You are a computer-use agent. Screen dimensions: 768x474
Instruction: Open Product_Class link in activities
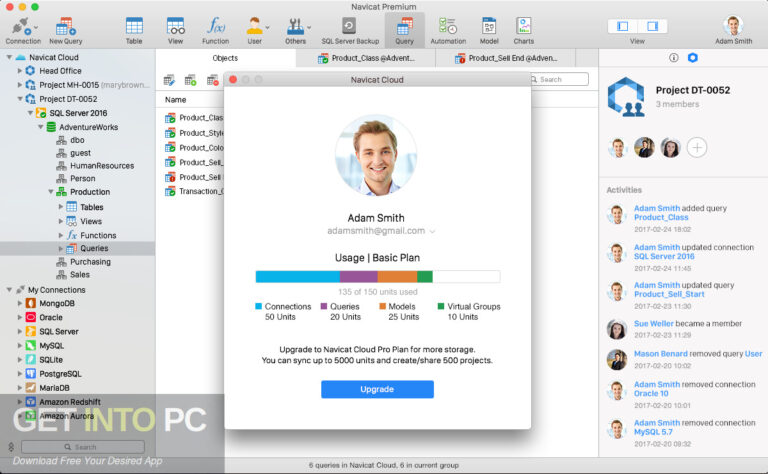[661, 217]
